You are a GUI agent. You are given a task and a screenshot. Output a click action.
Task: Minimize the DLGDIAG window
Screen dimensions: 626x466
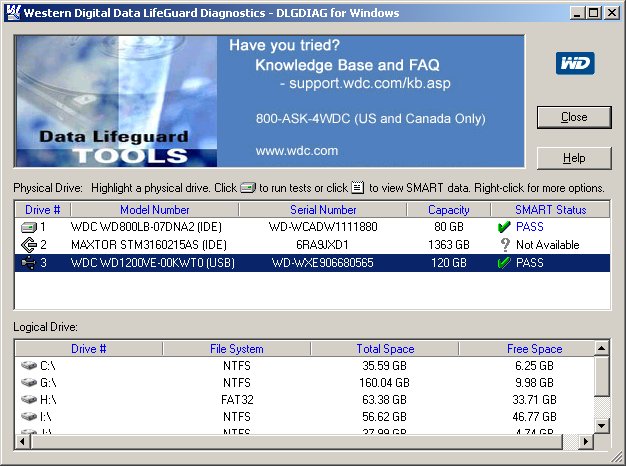coord(576,13)
